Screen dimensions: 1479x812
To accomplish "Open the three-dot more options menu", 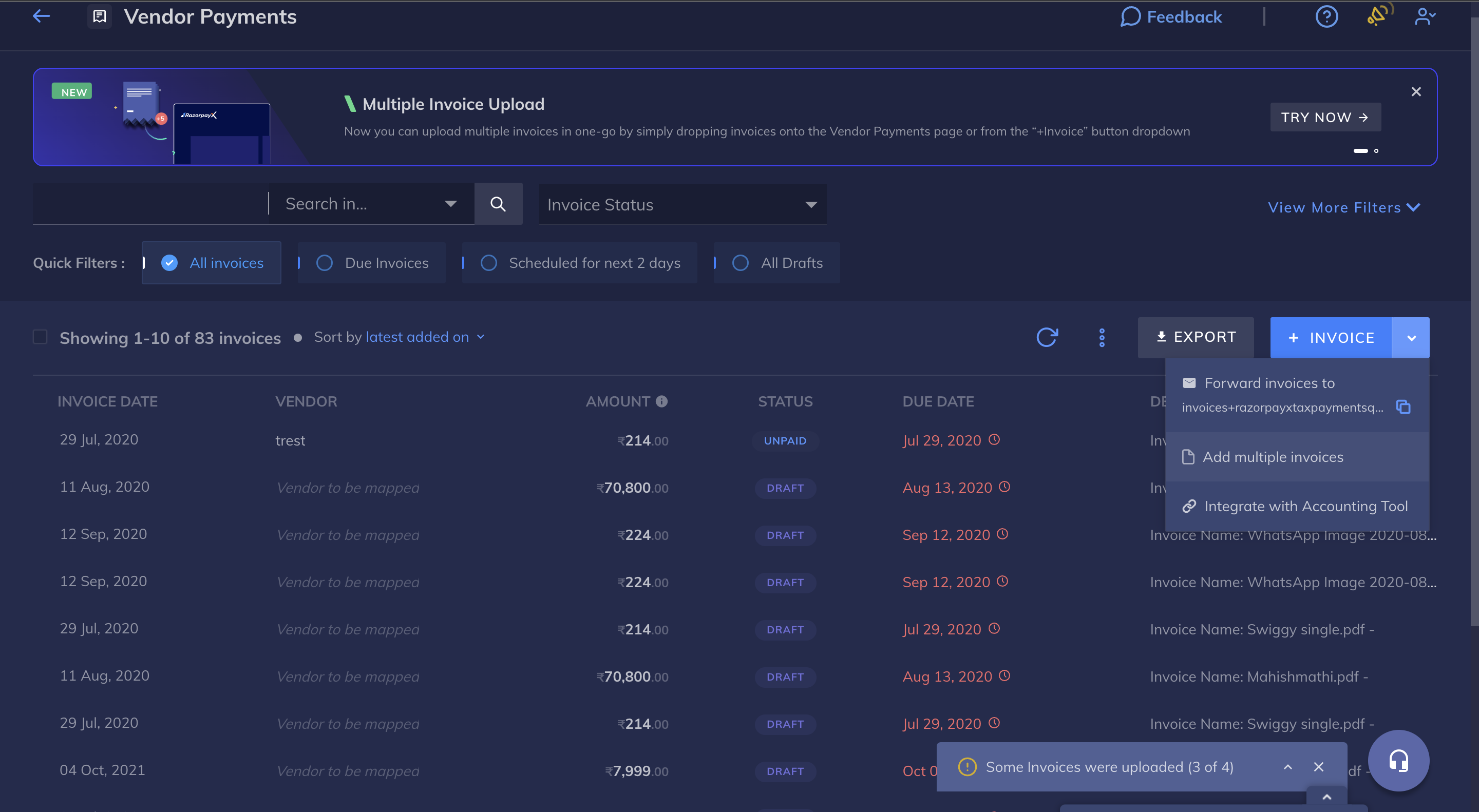I will [x=1101, y=337].
